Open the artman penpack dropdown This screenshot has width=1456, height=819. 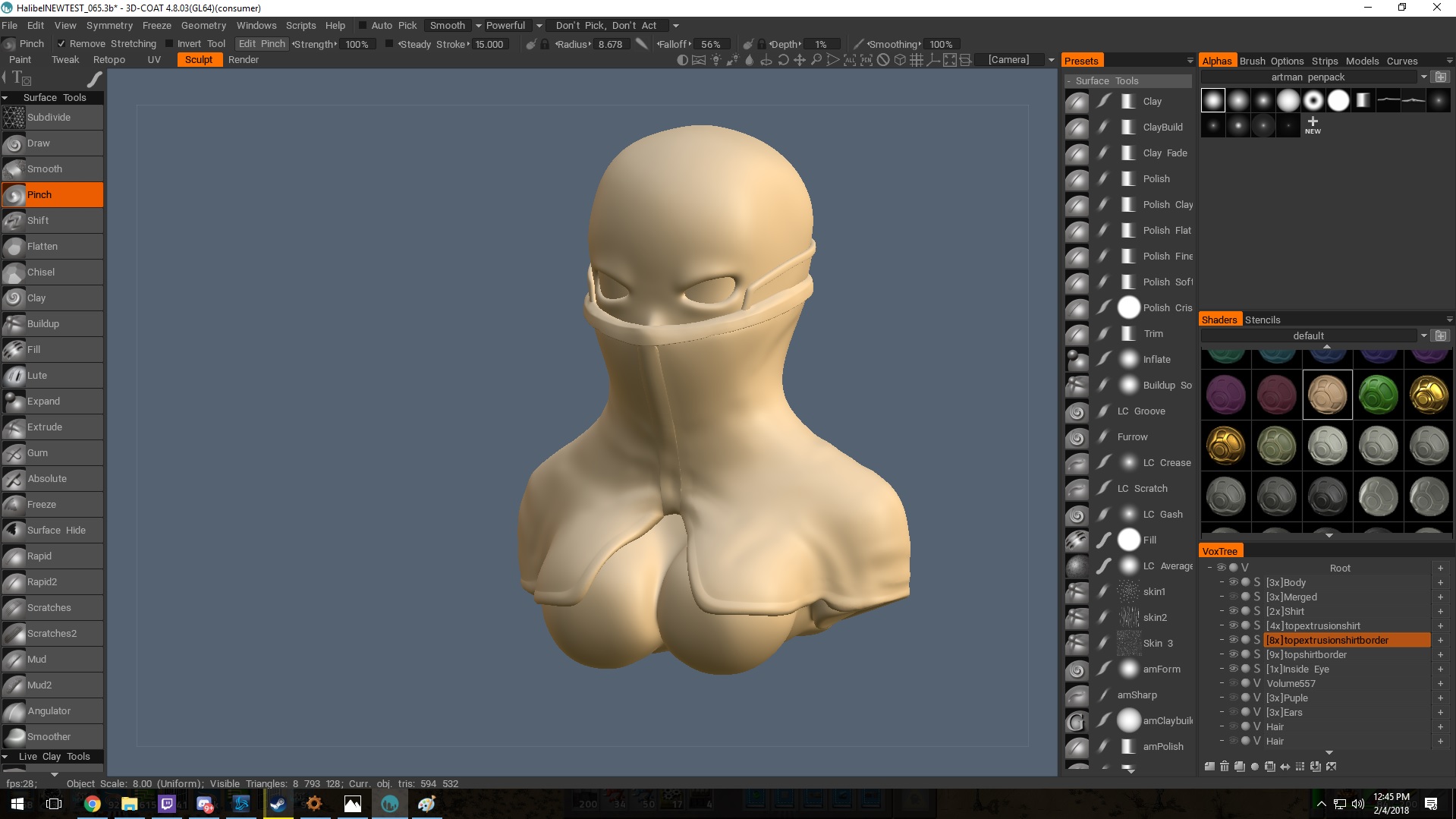point(1423,77)
